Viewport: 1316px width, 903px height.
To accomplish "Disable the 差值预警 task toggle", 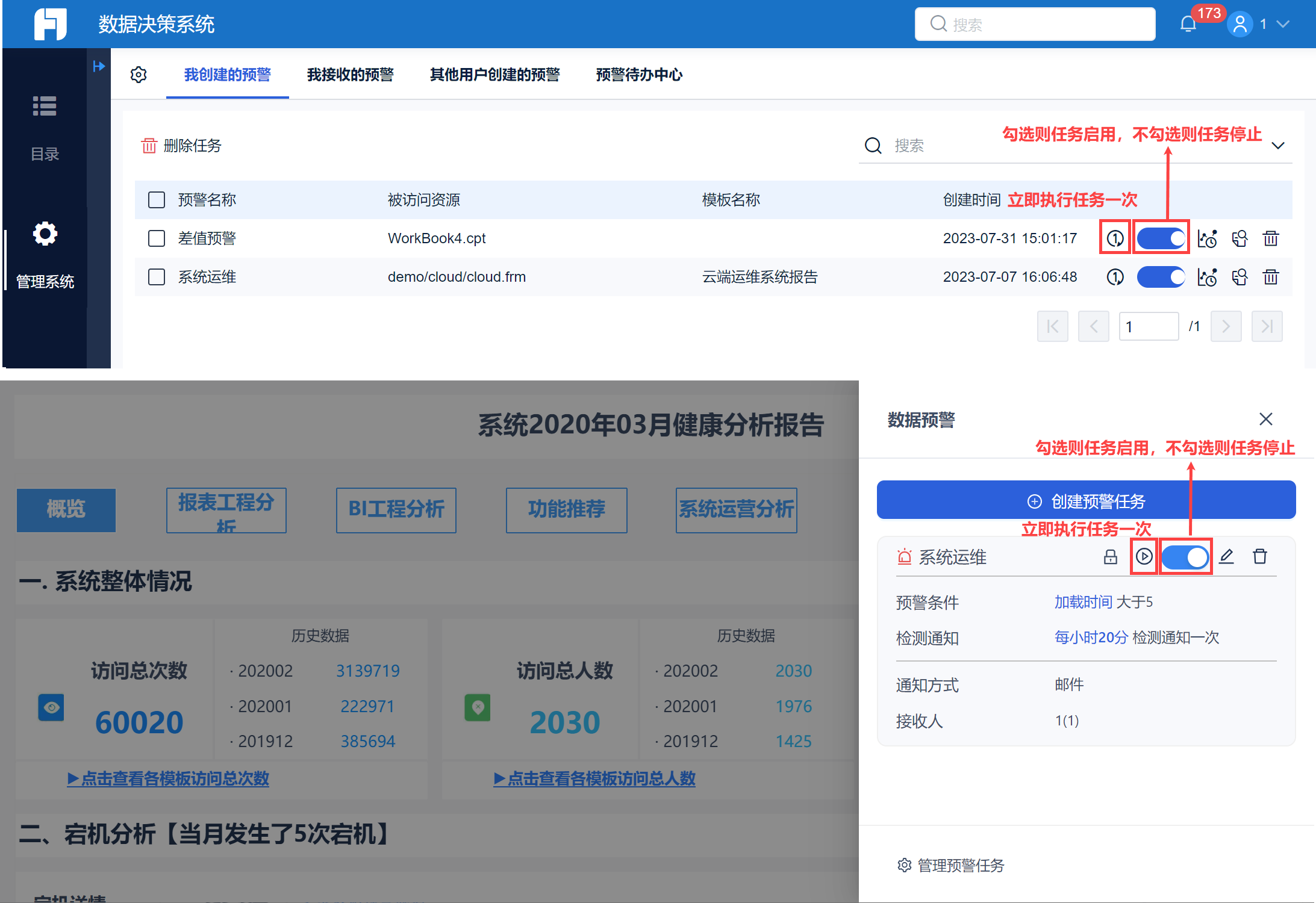I will click(1161, 238).
